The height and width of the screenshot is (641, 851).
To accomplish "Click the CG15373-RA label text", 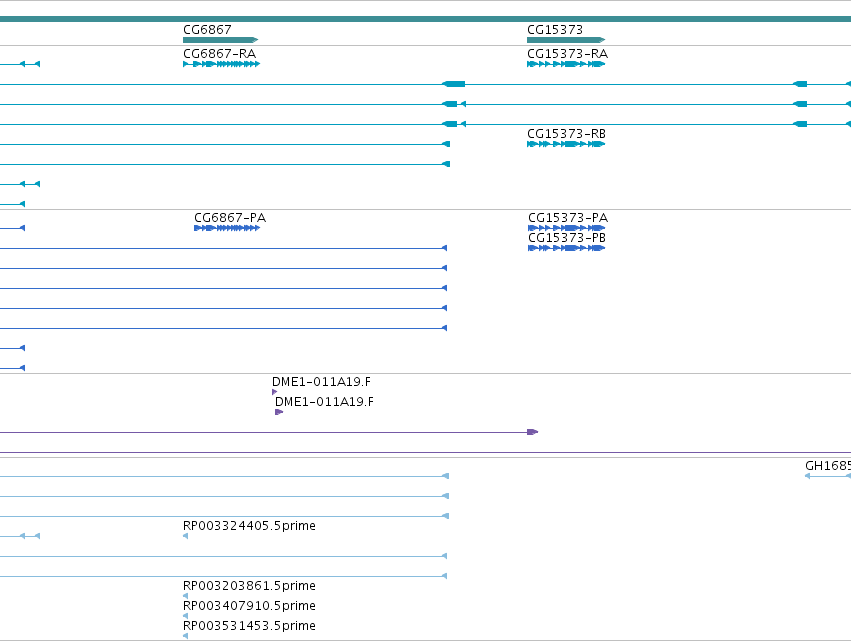I will [567, 53].
